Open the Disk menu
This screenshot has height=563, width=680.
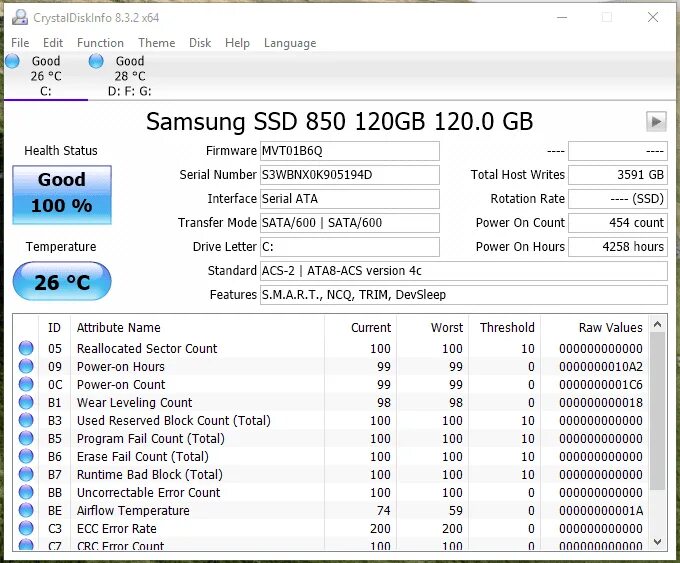pos(200,43)
